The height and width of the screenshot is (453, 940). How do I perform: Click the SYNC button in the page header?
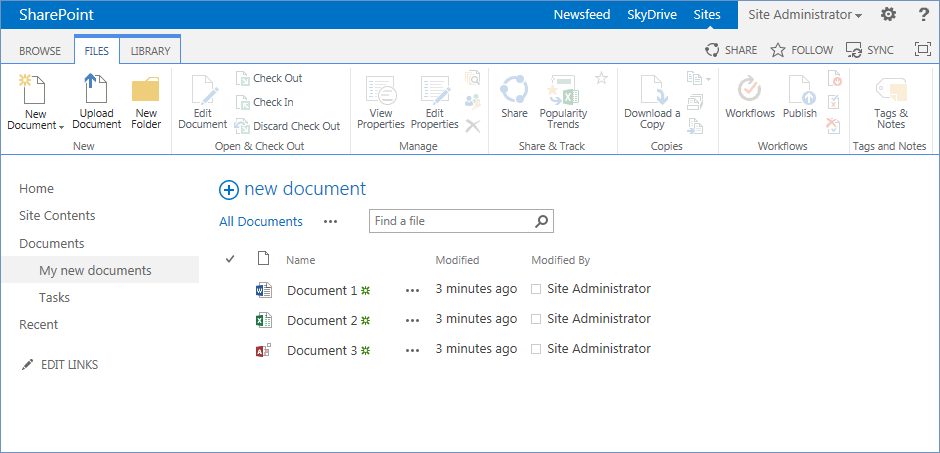click(869, 50)
